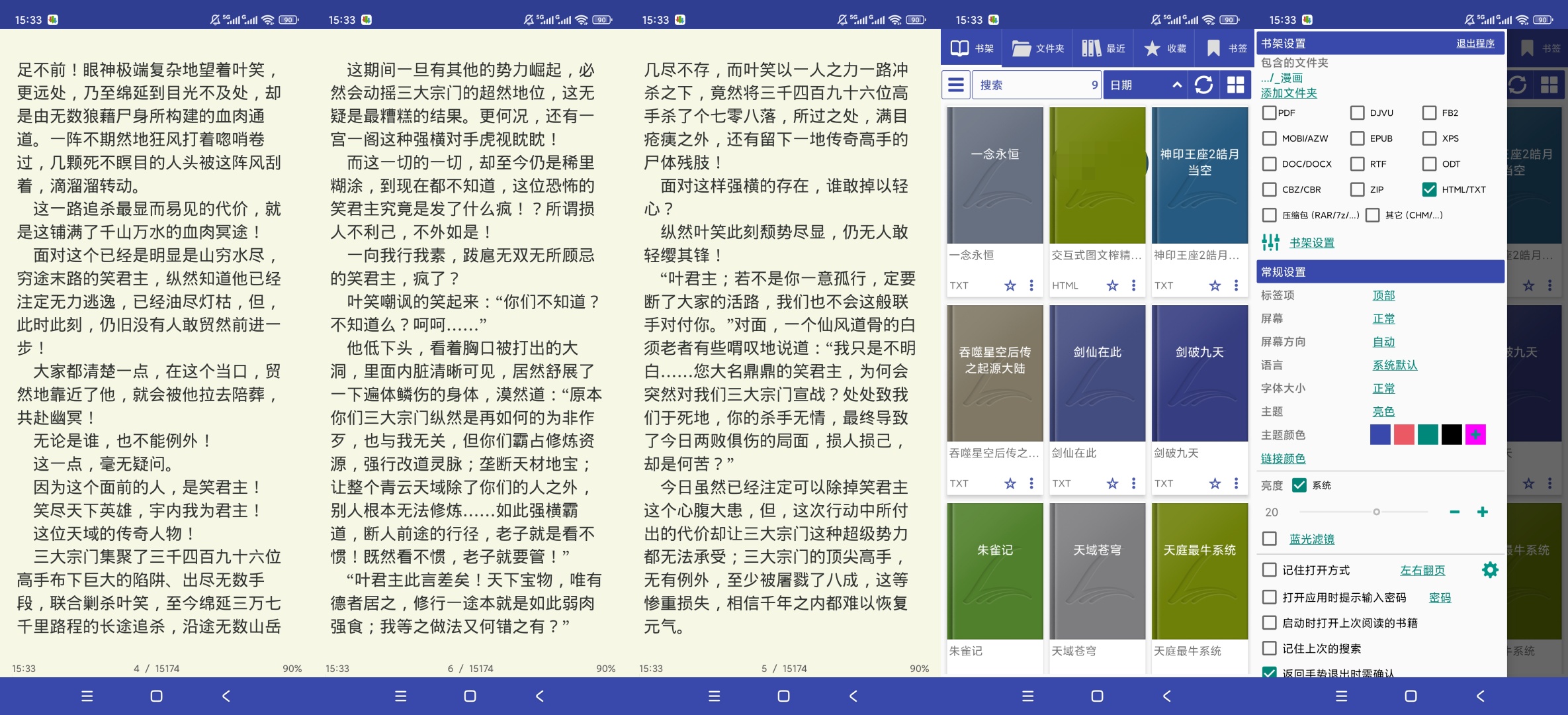This screenshot has width=1568, height=715.
Task: Enable the CBZ/CBR checkbox
Action: pos(1269,189)
